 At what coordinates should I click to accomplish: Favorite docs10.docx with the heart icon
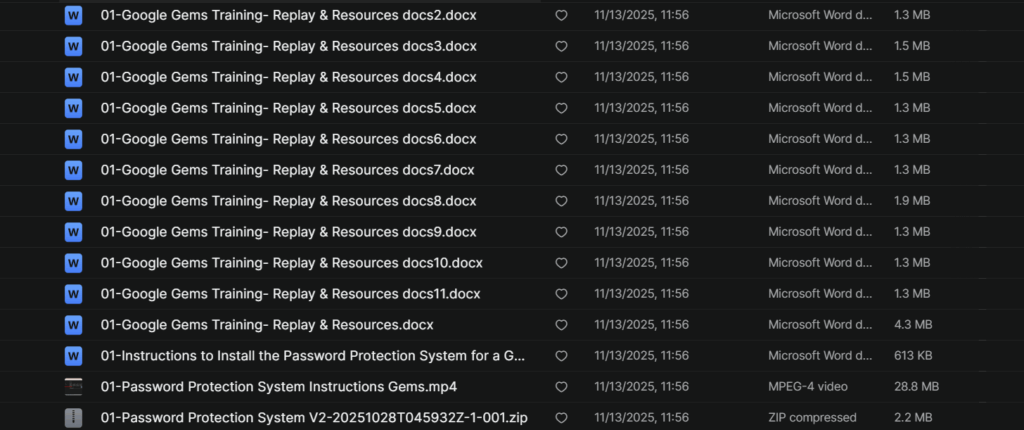(561, 263)
